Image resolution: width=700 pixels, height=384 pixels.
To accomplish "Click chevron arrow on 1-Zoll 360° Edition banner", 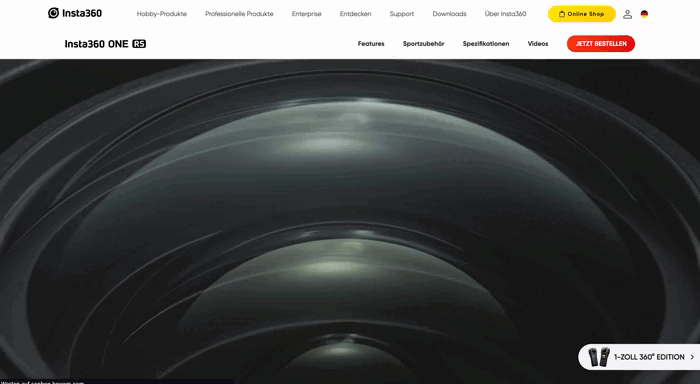I will 692,357.
